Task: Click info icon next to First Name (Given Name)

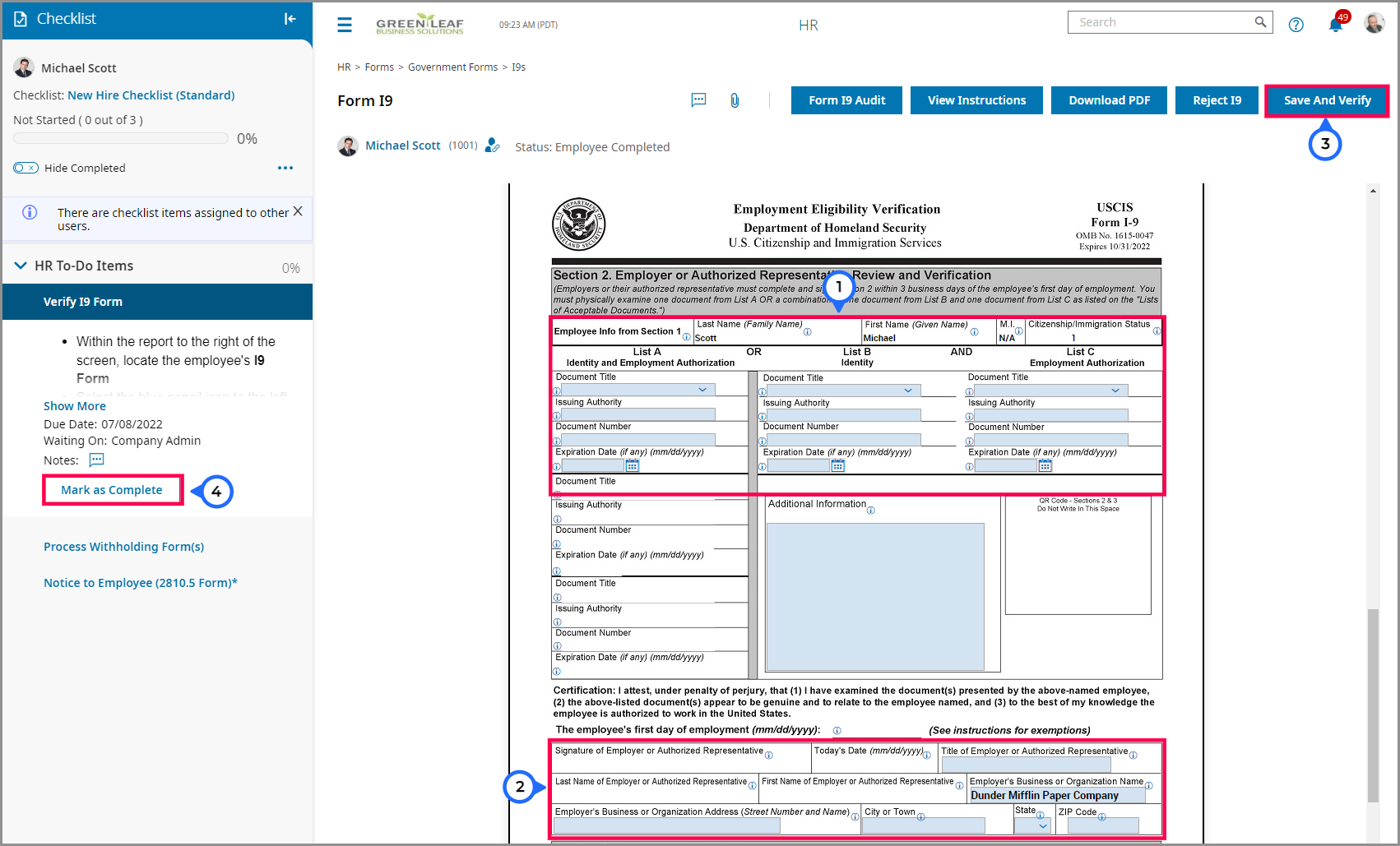Action: tap(974, 332)
